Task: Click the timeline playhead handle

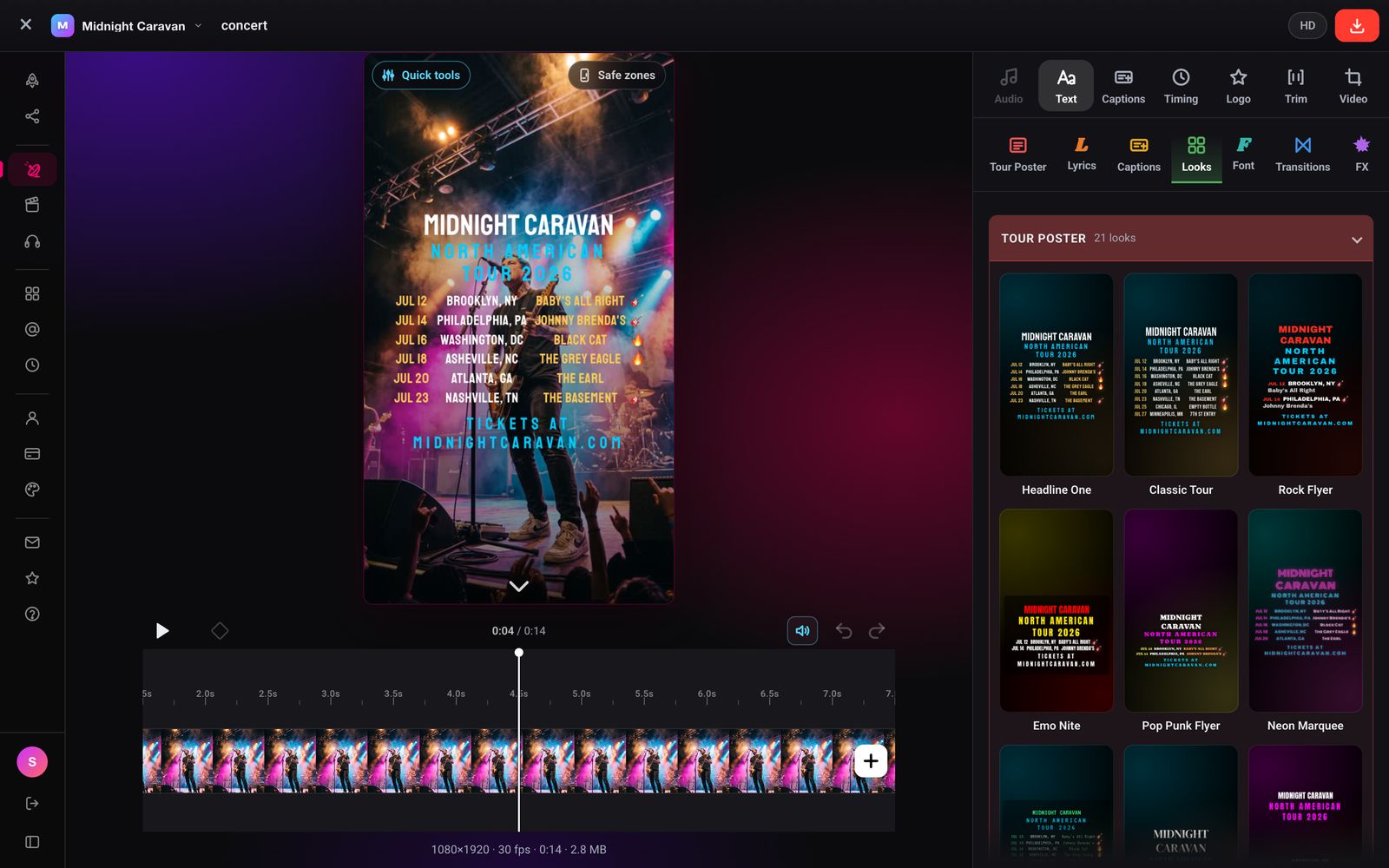Action: (x=519, y=653)
